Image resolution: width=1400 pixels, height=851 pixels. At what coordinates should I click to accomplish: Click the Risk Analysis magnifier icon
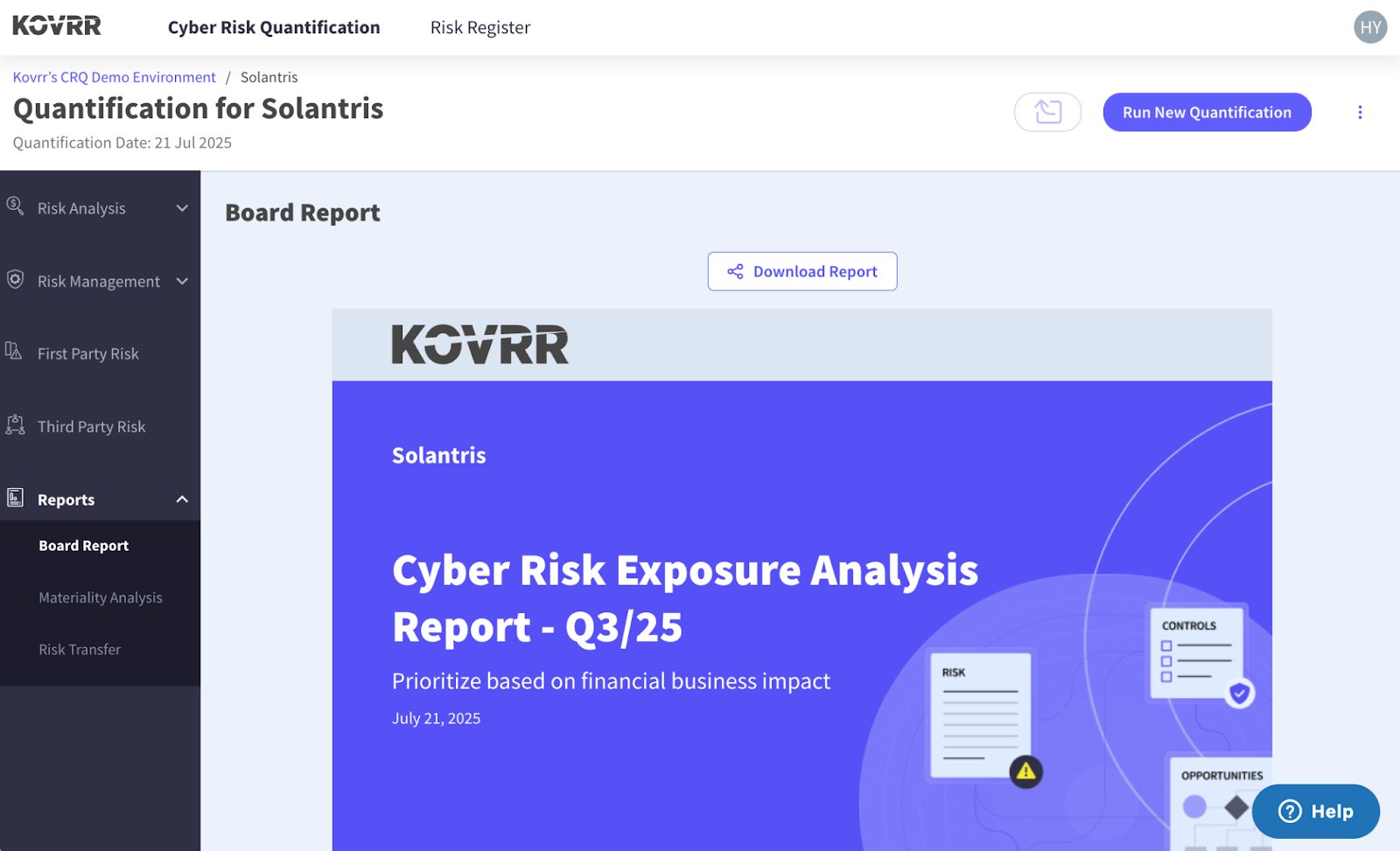click(x=15, y=206)
